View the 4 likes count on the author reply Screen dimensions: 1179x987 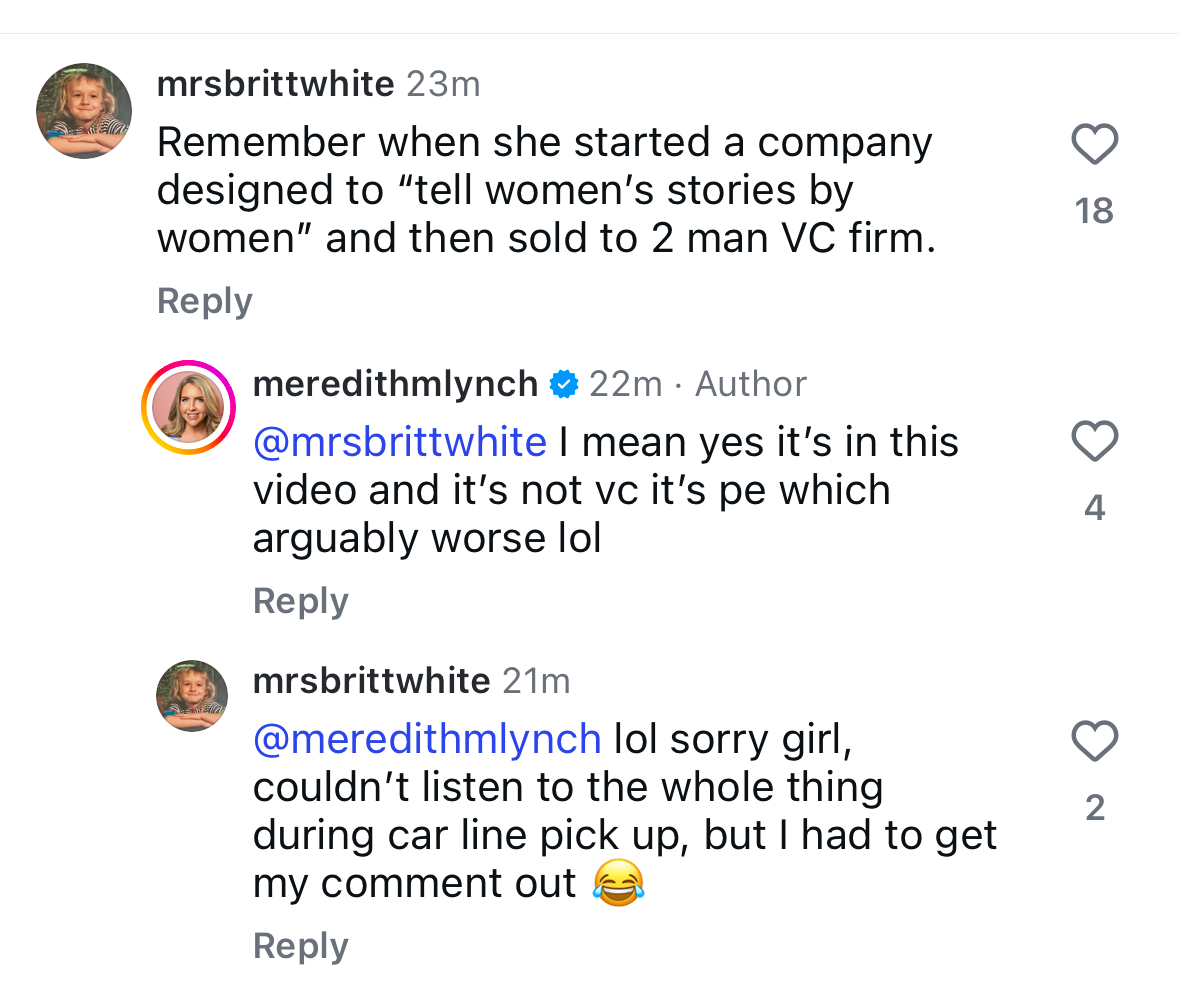tap(1094, 508)
